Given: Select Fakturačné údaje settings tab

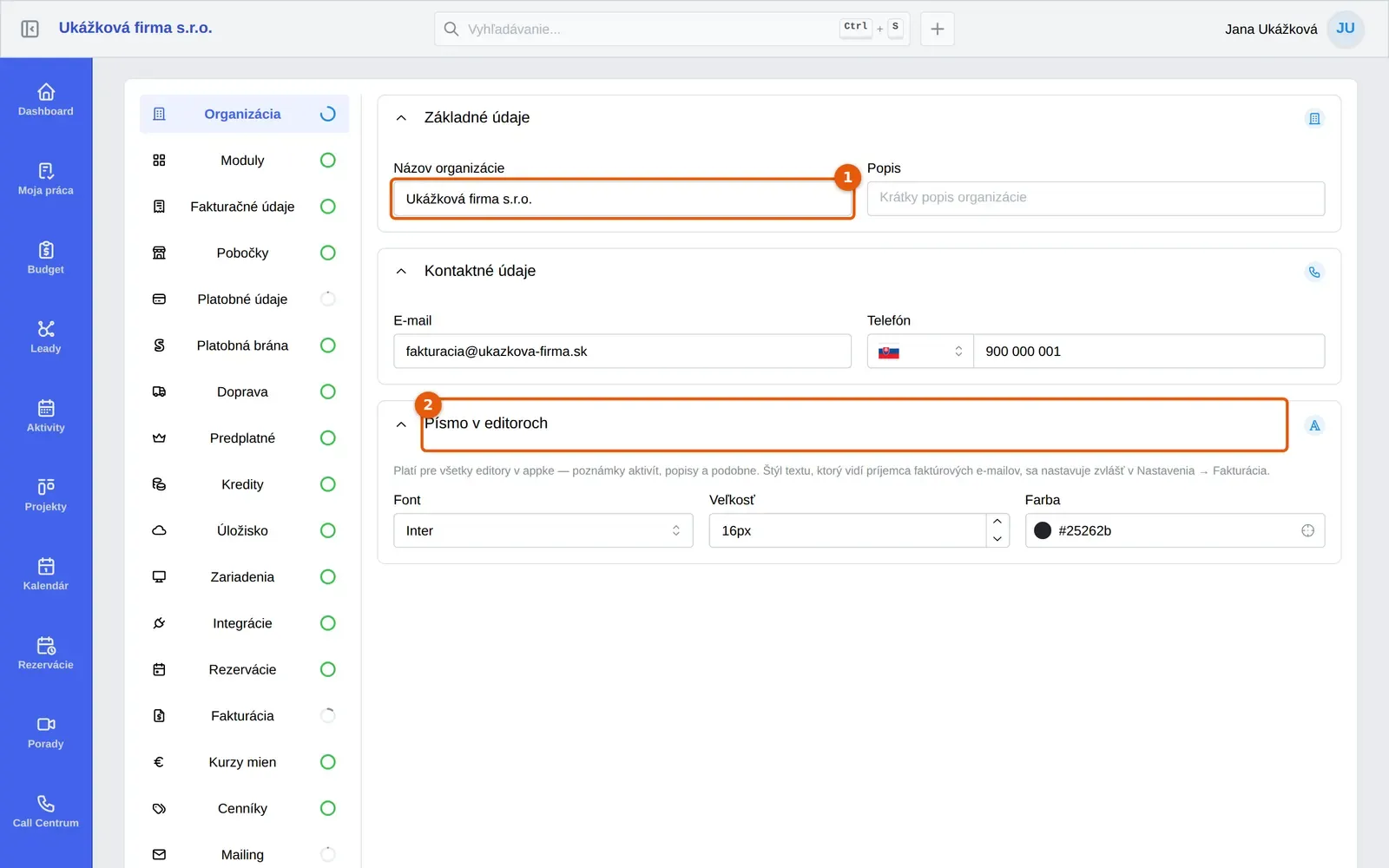Looking at the screenshot, I should (244, 207).
